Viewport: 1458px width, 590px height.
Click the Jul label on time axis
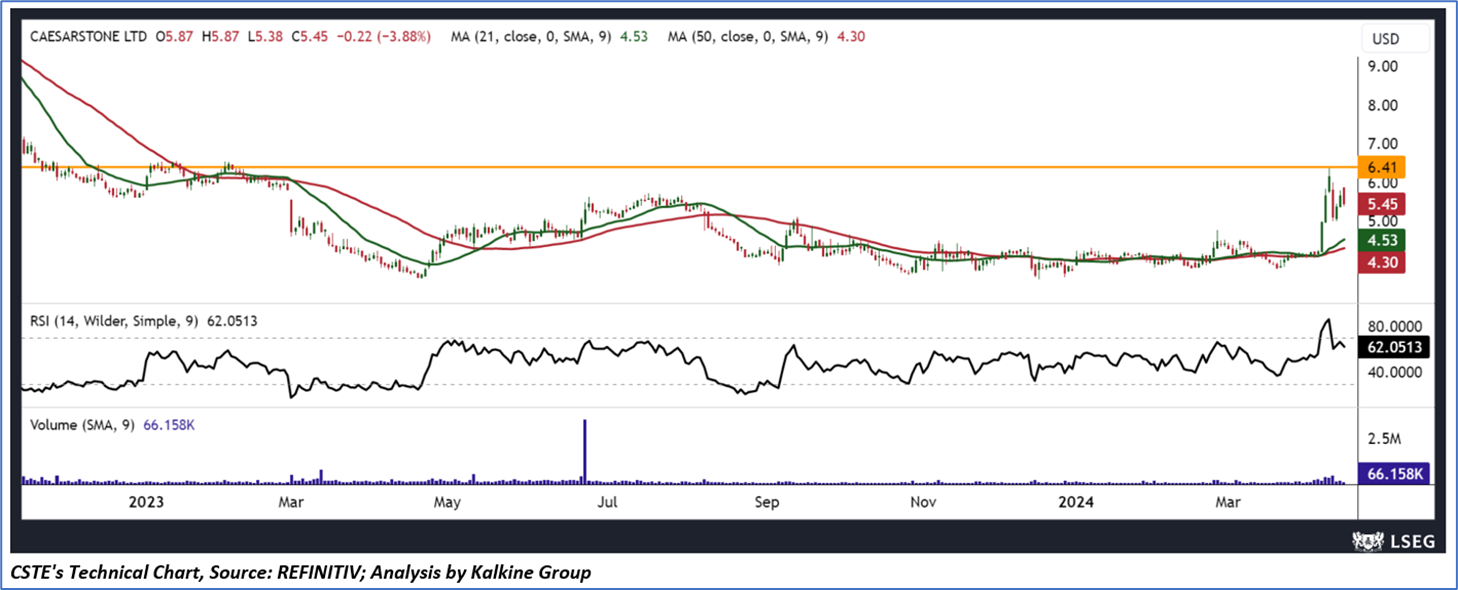click(609, 501)
